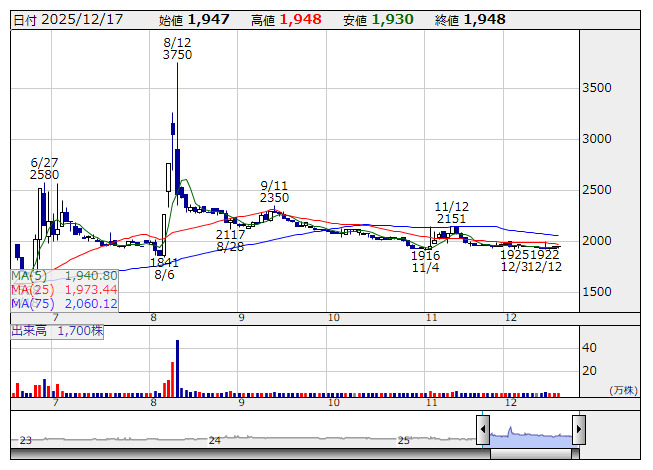
Task: Click the 11/4 low label of 1916
Action: [426, 262]
